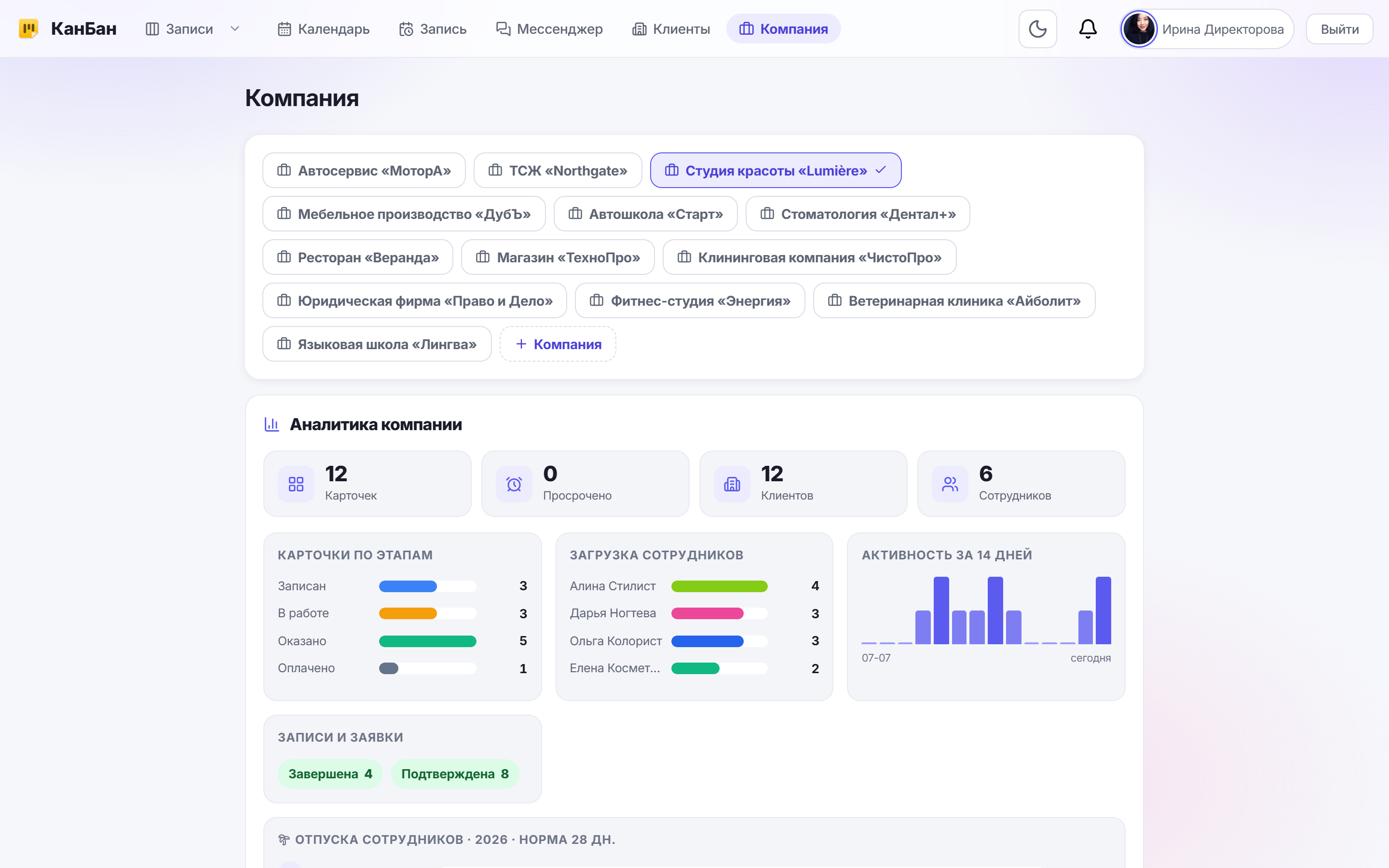1389x868 pixels.
Task: Switch to Стоматология «Дентал+»
Action: tap(858, 214)
